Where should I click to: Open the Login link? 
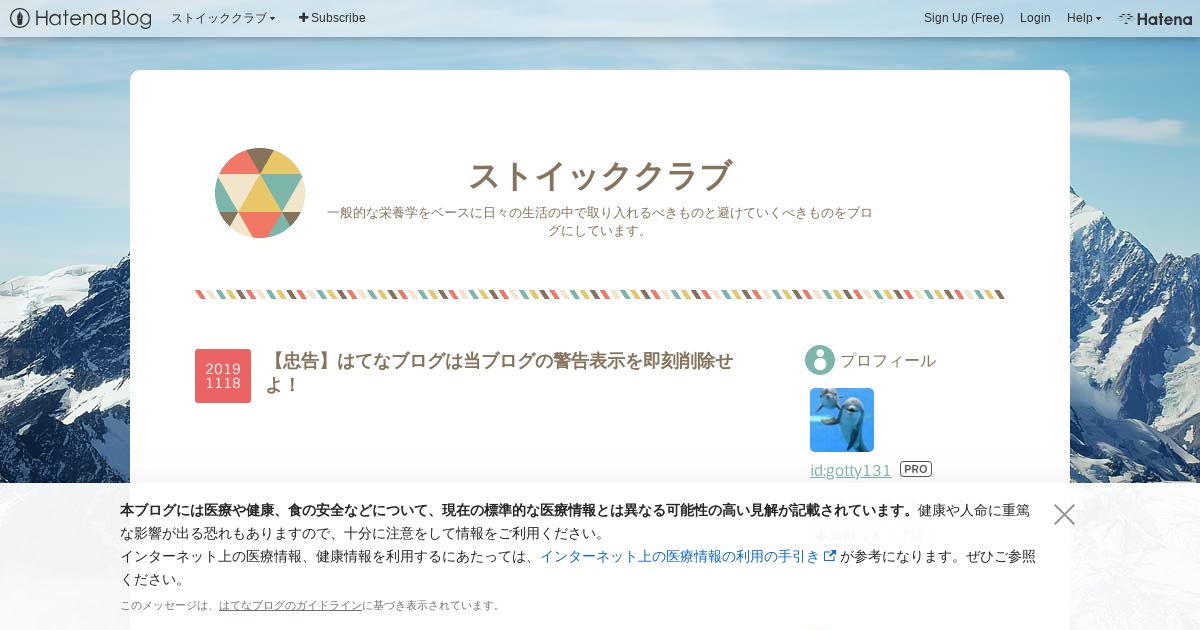(1035, 18)
